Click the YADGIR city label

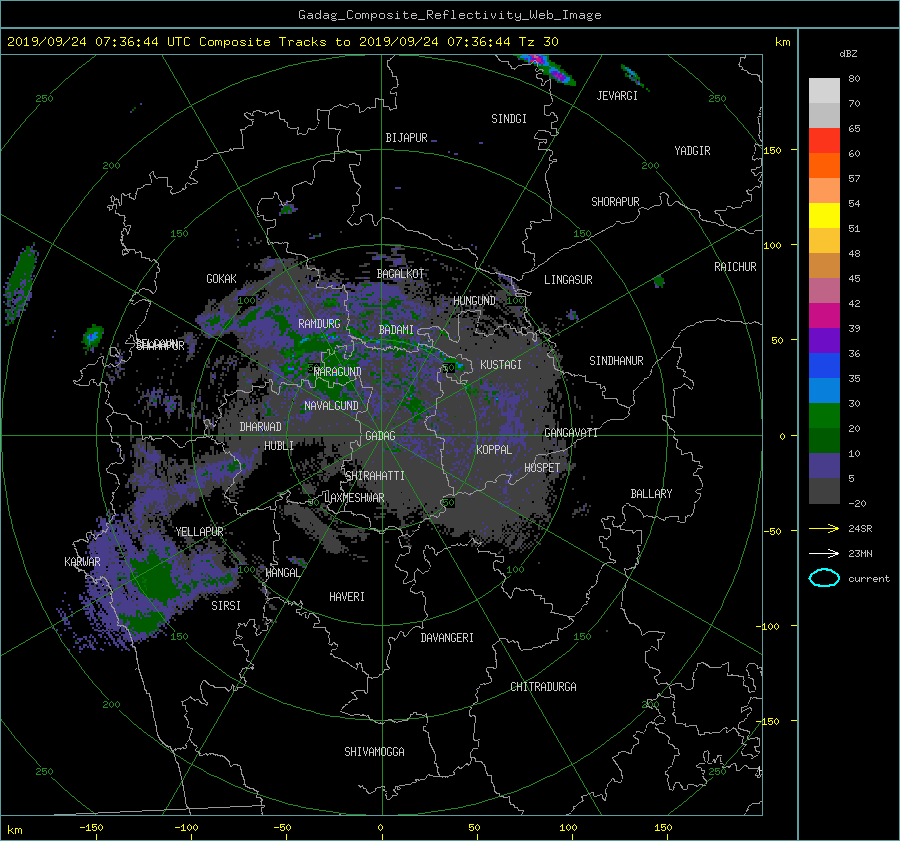692,151
